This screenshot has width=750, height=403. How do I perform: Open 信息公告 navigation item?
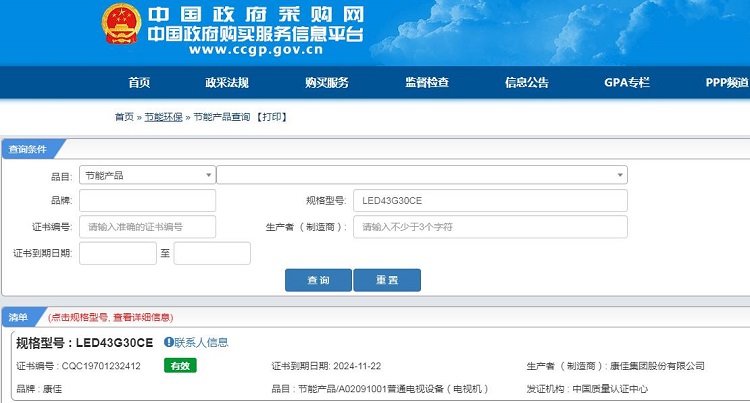(x=527, y=82)
